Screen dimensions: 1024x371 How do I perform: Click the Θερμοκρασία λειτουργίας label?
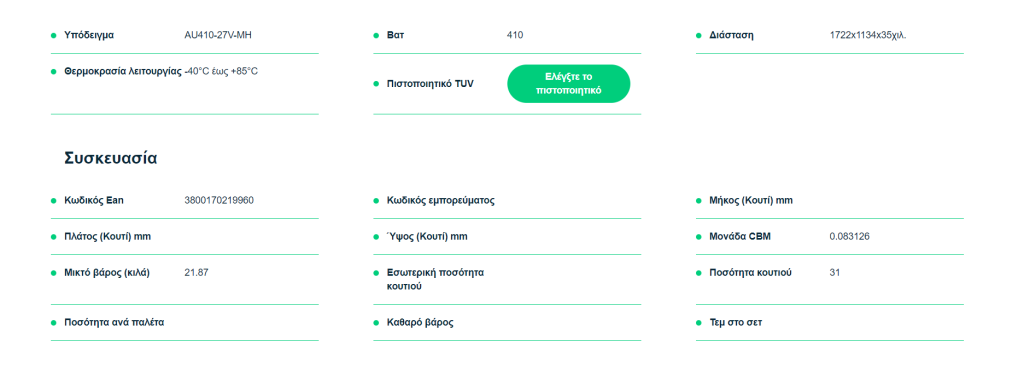[123, 71]
